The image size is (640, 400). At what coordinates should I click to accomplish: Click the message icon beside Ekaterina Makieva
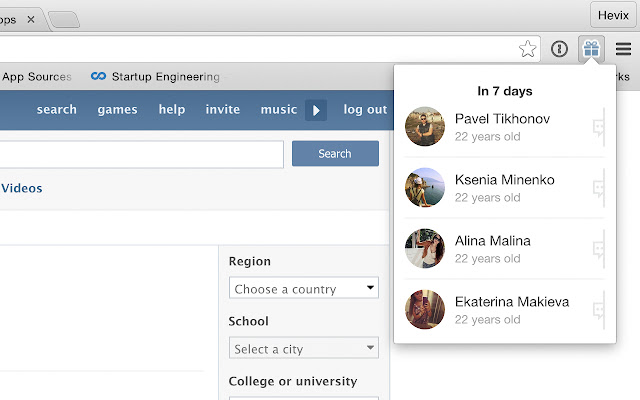pyautogui.click(x=598, y=310)
